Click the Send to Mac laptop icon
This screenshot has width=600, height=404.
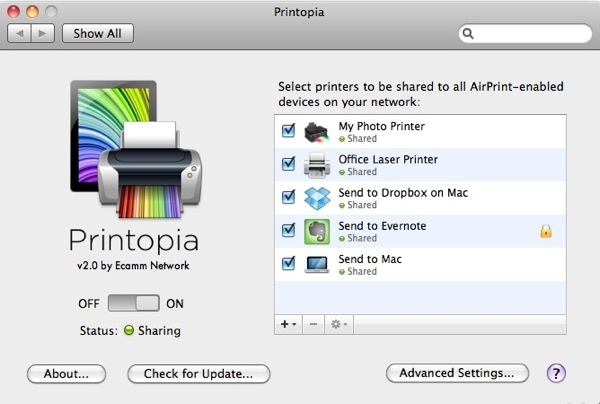317,264
